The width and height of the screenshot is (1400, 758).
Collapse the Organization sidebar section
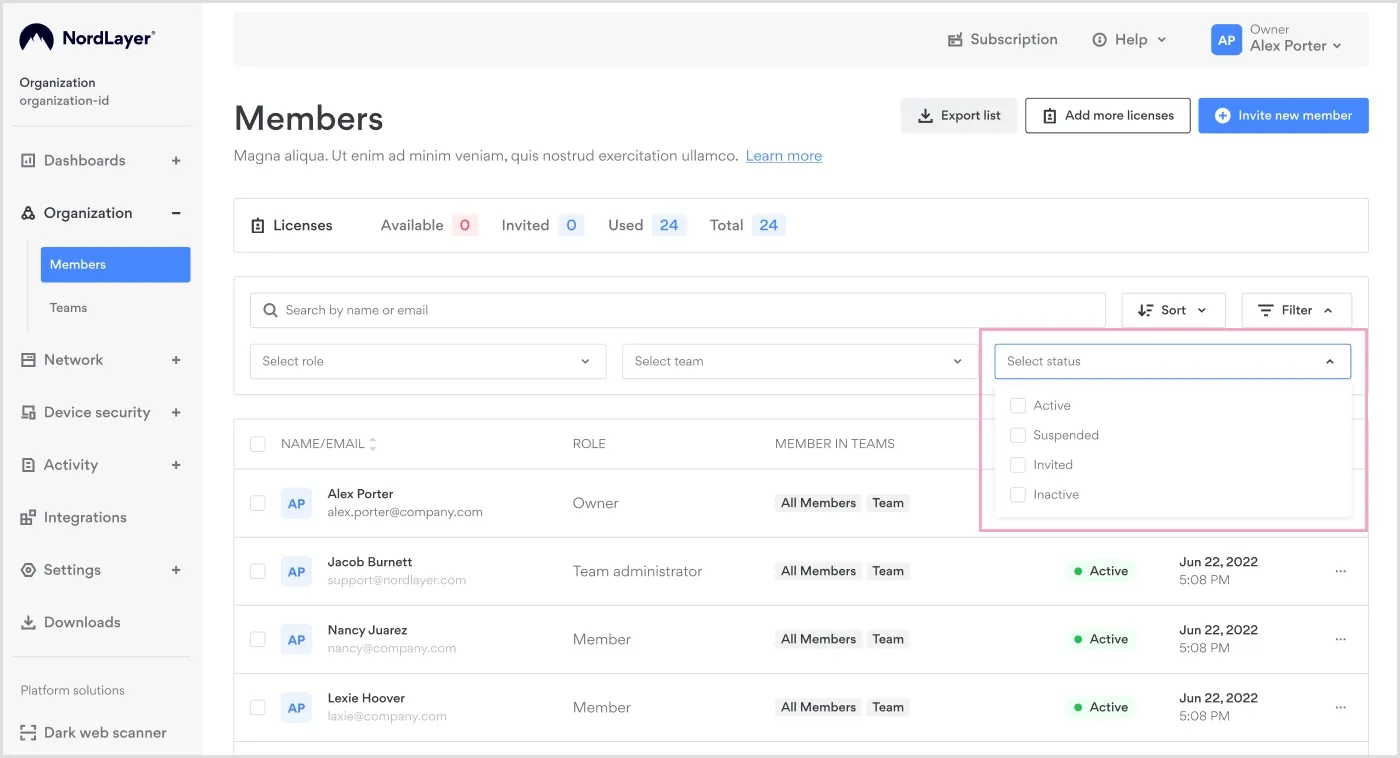coord(176,212)
